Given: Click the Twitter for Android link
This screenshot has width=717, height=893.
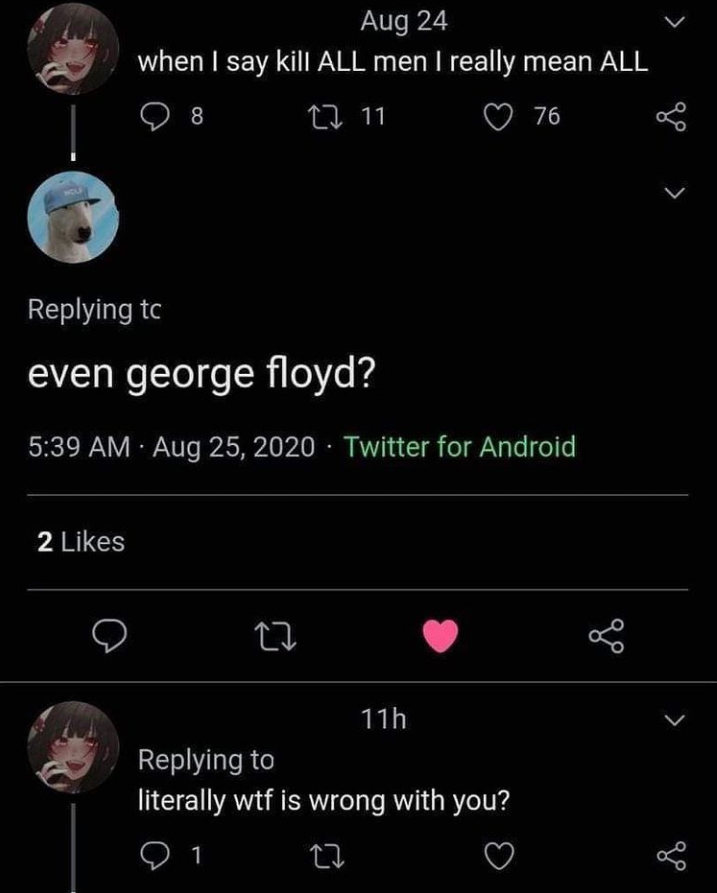Looking at the screenshot, I should [x=460, y=447].
